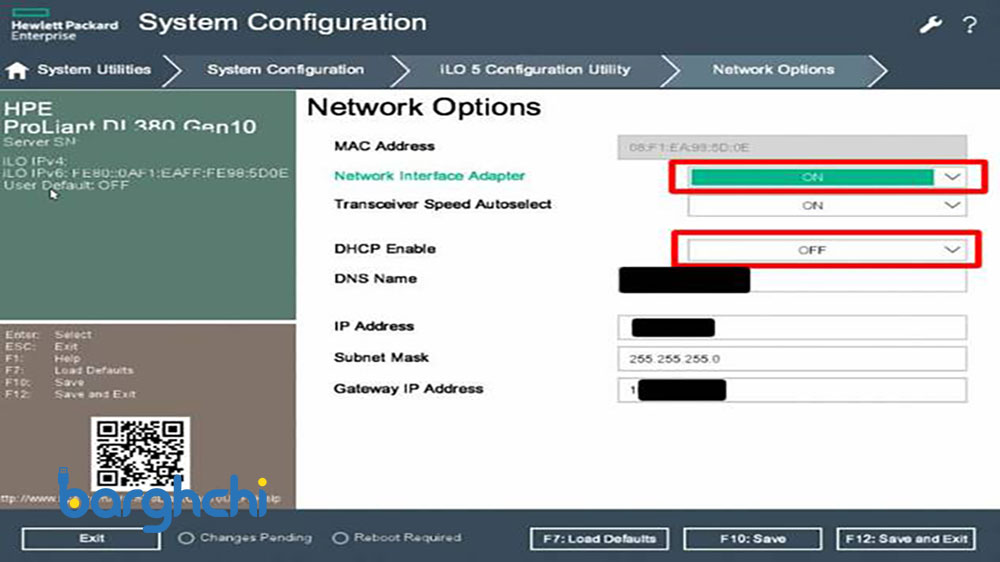
Task: Expand Transceiver Speed Autoselect dropdown
Action: (827, 205)
